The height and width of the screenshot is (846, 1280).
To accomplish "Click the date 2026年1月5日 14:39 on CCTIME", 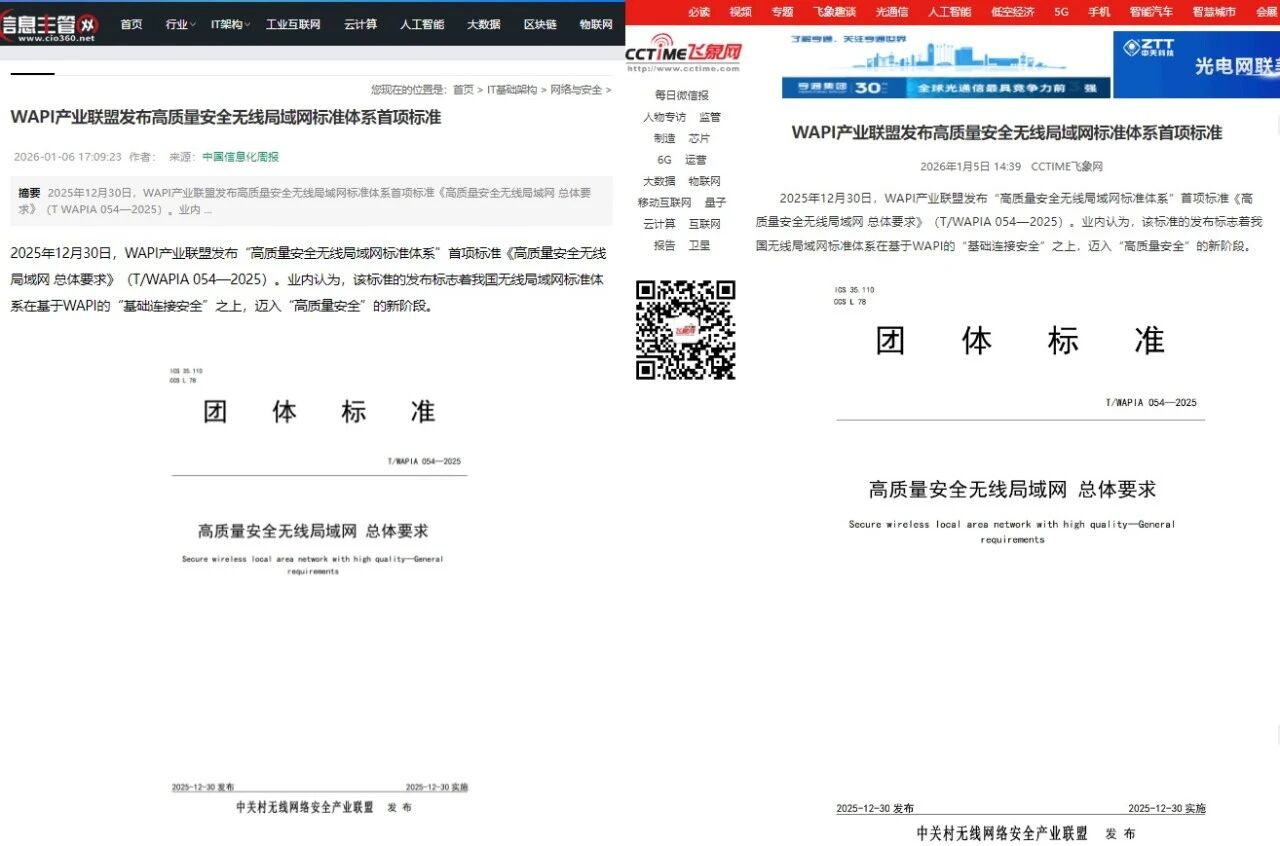I will [x=970, y=166].
